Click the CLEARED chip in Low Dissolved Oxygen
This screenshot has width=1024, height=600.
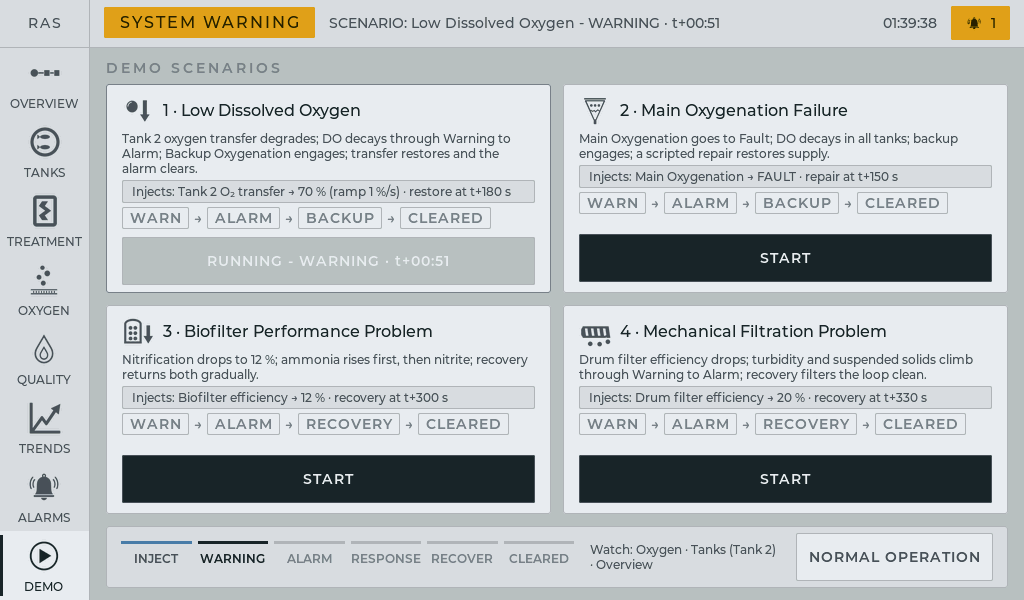[445, 218]
